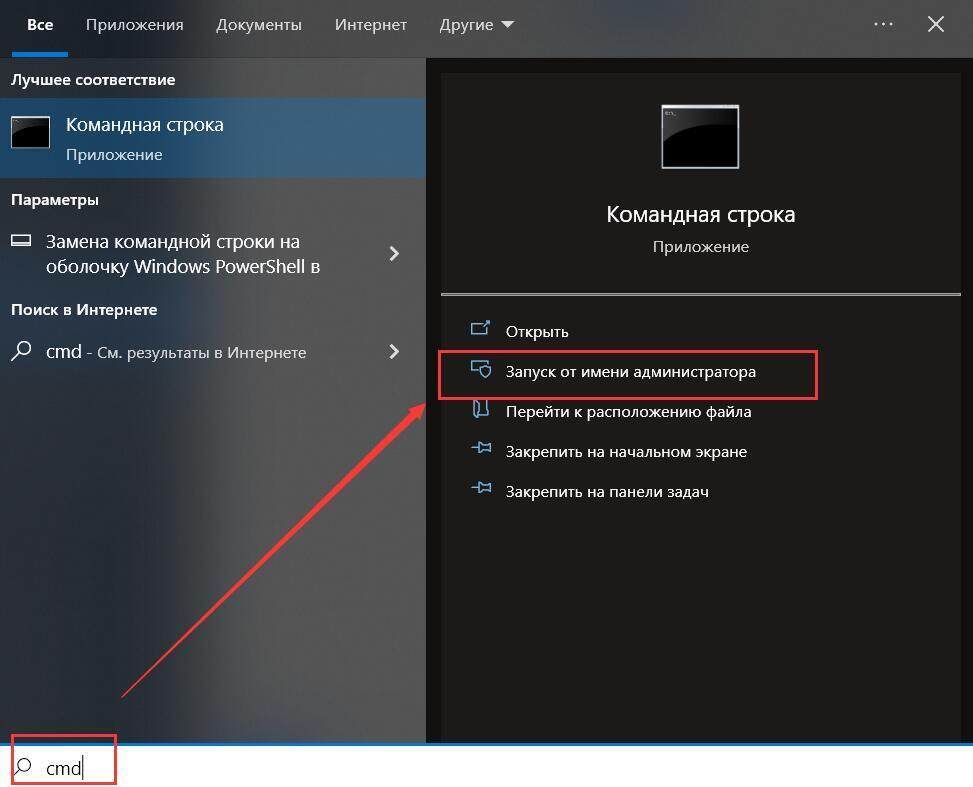973x787 pixels.
Task: Close the search panel with X
Action: point(936,24)
